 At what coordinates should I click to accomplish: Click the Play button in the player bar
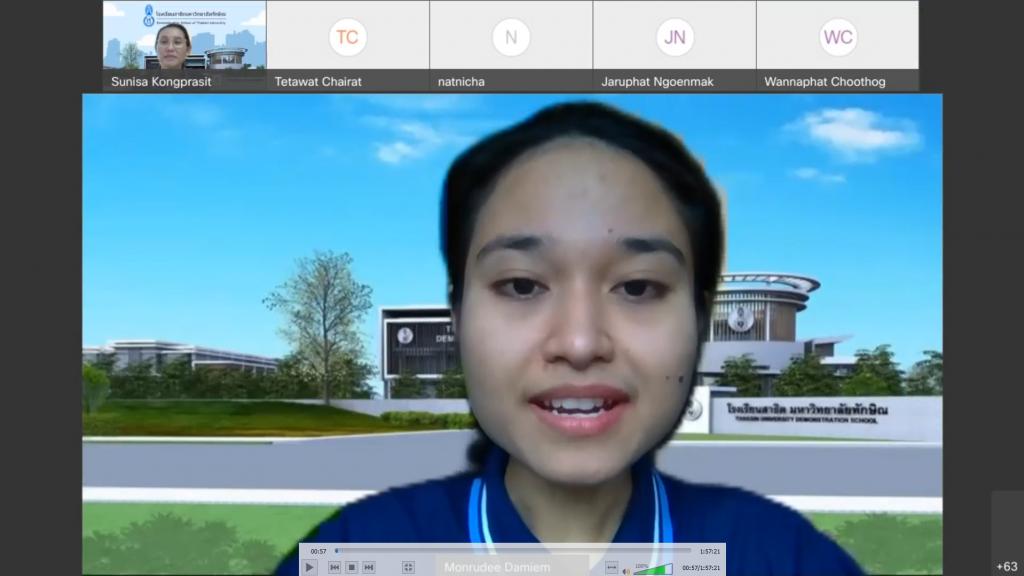[x=310, y=568]
